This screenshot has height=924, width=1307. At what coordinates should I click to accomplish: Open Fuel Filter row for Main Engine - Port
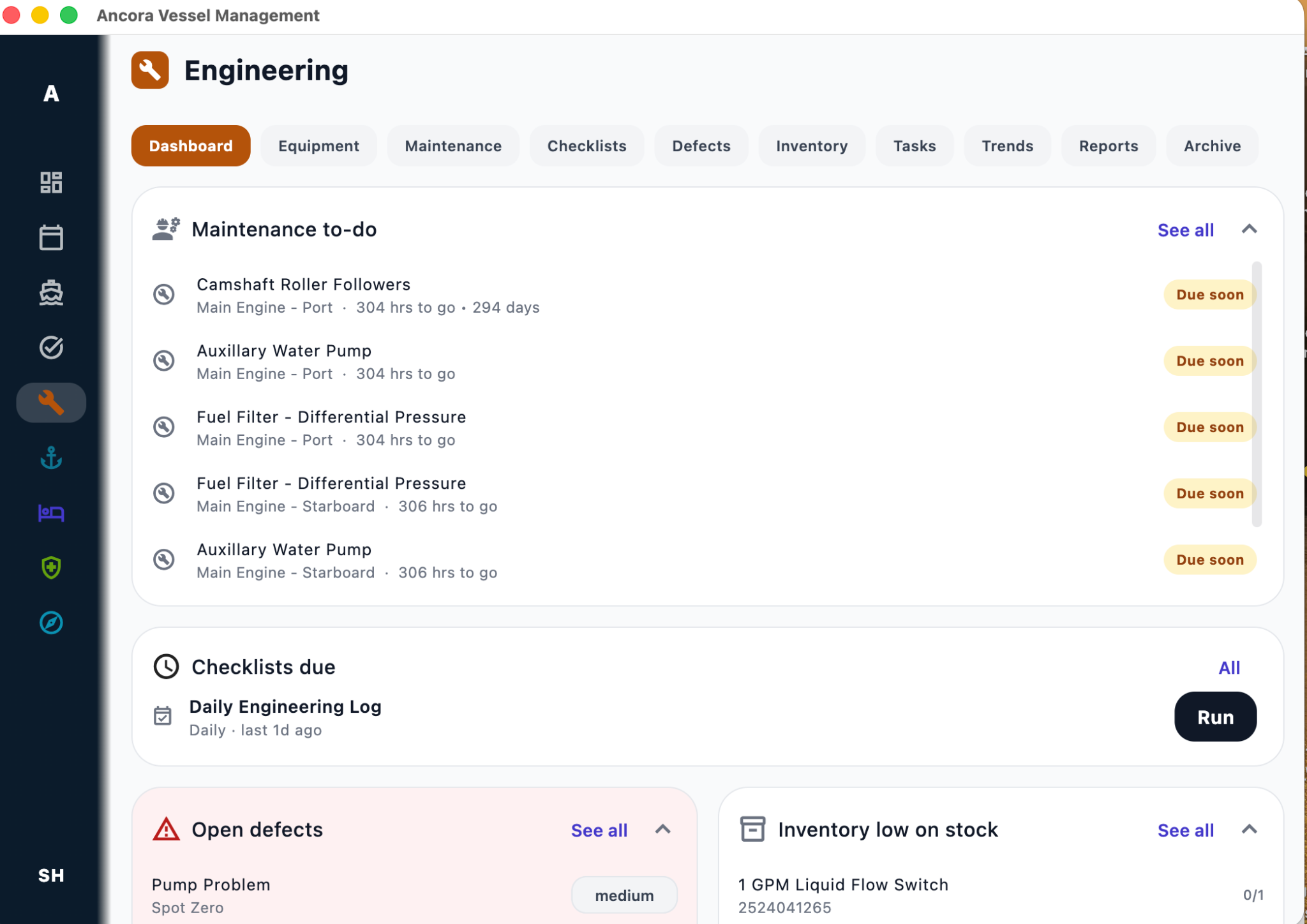[x=705, y=428]
